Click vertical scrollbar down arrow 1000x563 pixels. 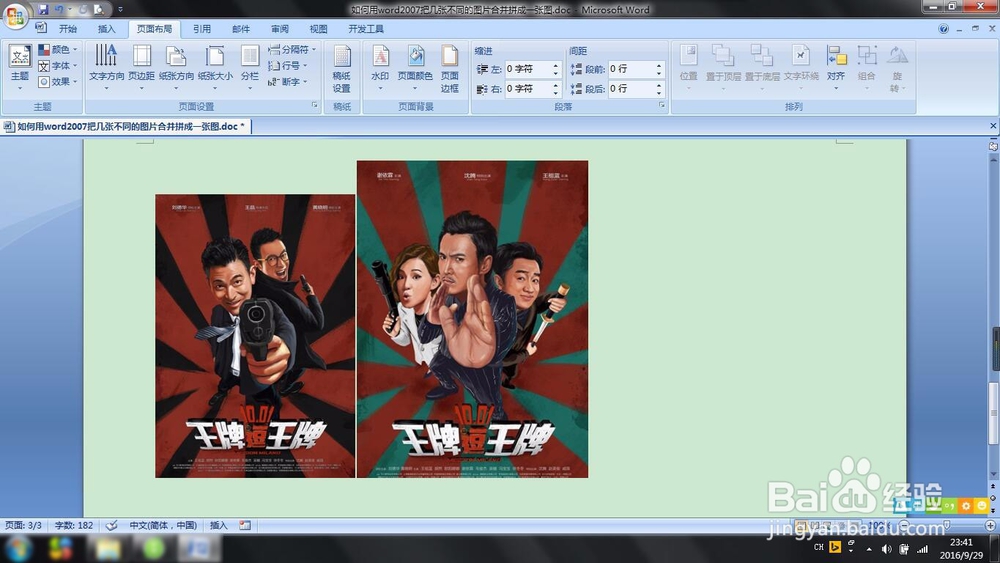click(x=994, y=474)
